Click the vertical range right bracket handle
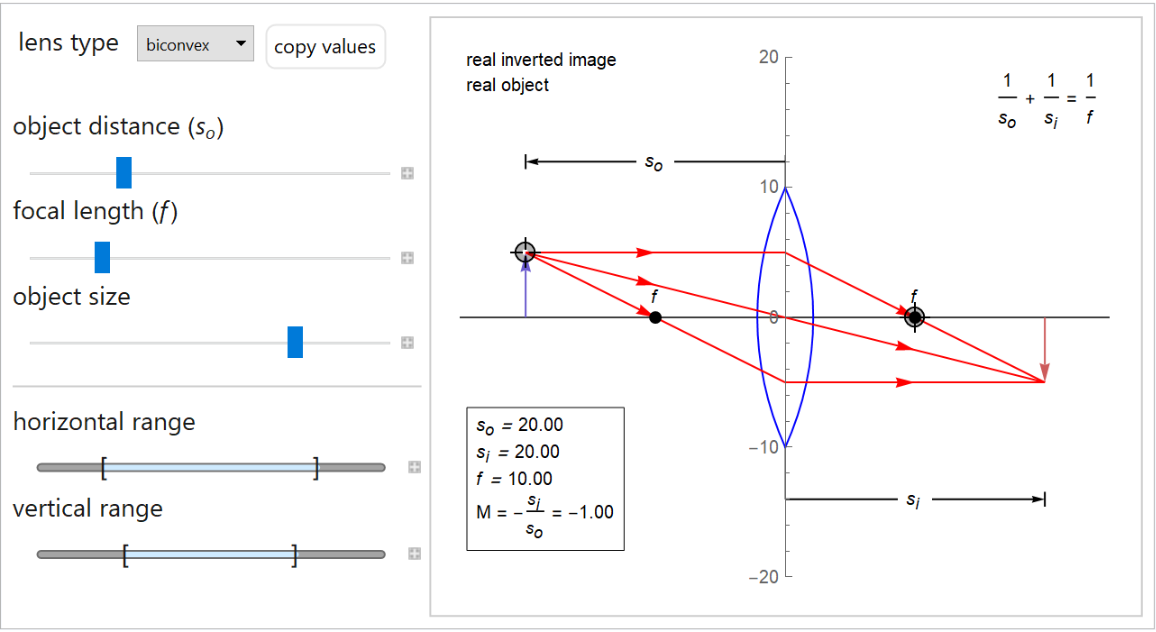Image resolution: width=1156 pixels, height=632 pixels. click(294, 555)
